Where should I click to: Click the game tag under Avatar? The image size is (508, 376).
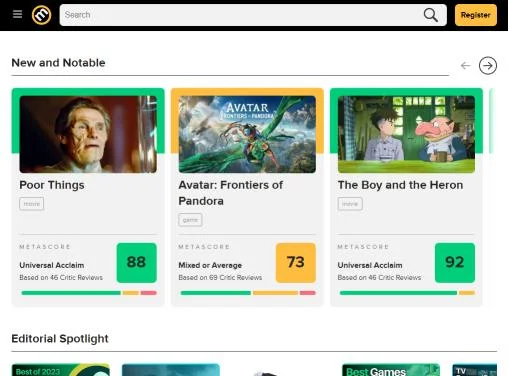pos(190,220)
